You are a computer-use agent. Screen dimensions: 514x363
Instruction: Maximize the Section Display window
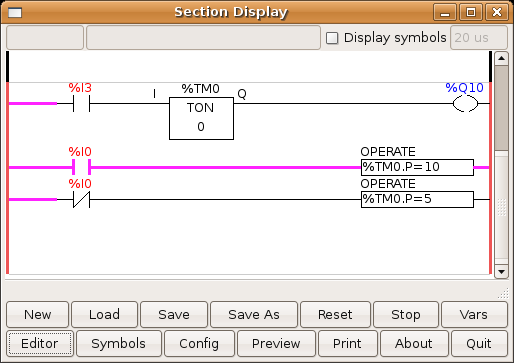[471, 13]
